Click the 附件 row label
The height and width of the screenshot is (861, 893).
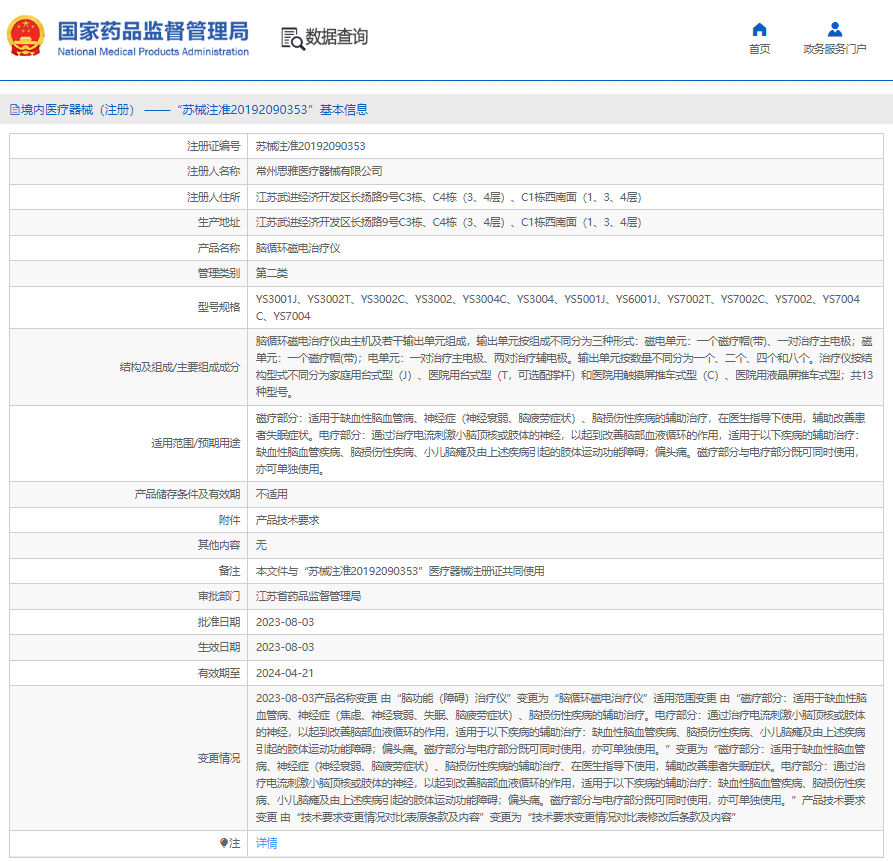pos(230,520)
